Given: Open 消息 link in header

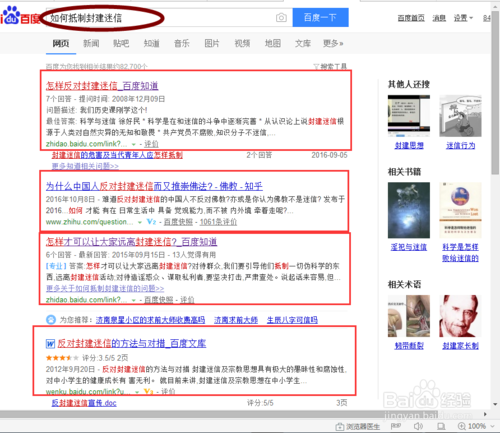Looking at the screenshot, I should pyautogui.click(x=439, y=18).
